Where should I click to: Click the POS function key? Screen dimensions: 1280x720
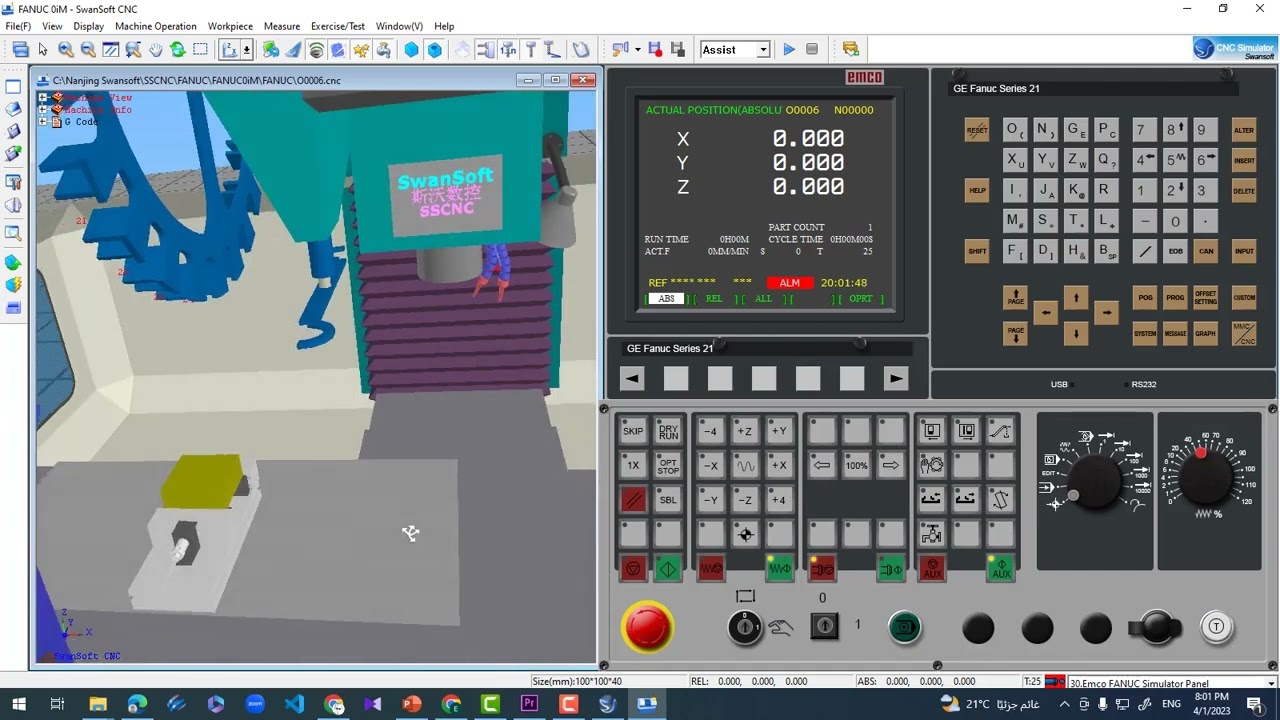pos(1145,298)
